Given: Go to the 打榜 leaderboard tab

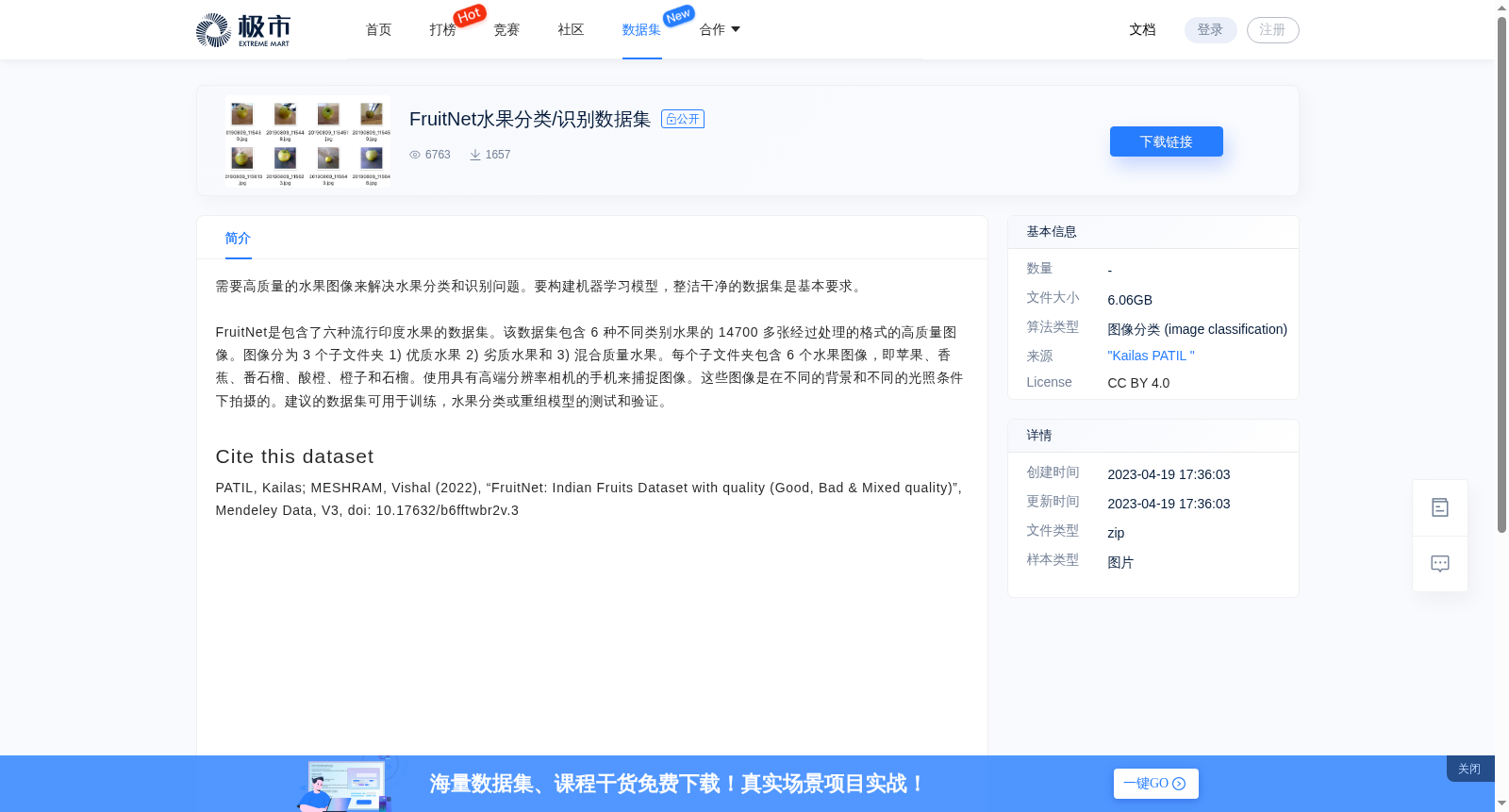Looking at the screenshot, I should click(x=442, y=30).
